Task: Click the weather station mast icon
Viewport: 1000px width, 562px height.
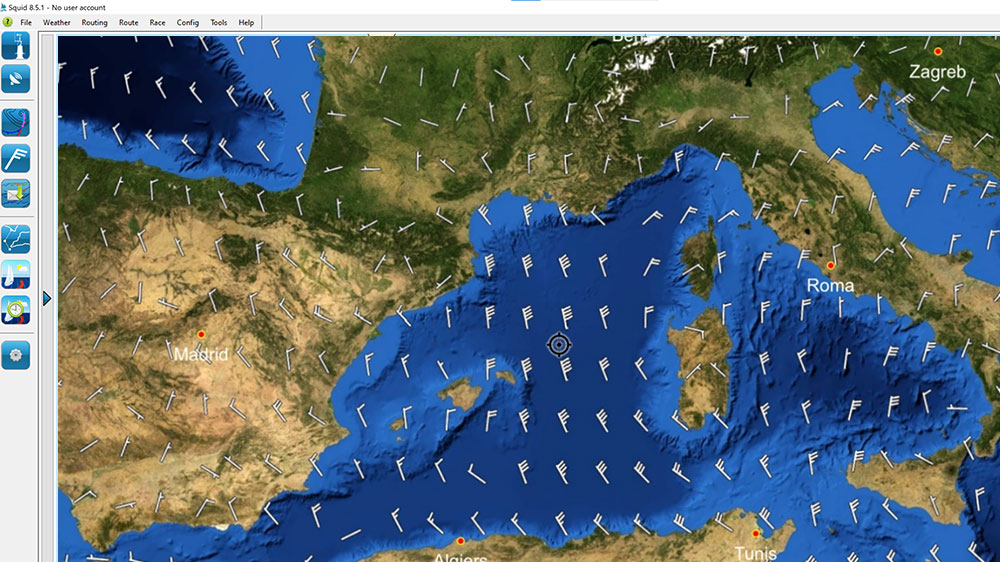Action: click(16, 46)
